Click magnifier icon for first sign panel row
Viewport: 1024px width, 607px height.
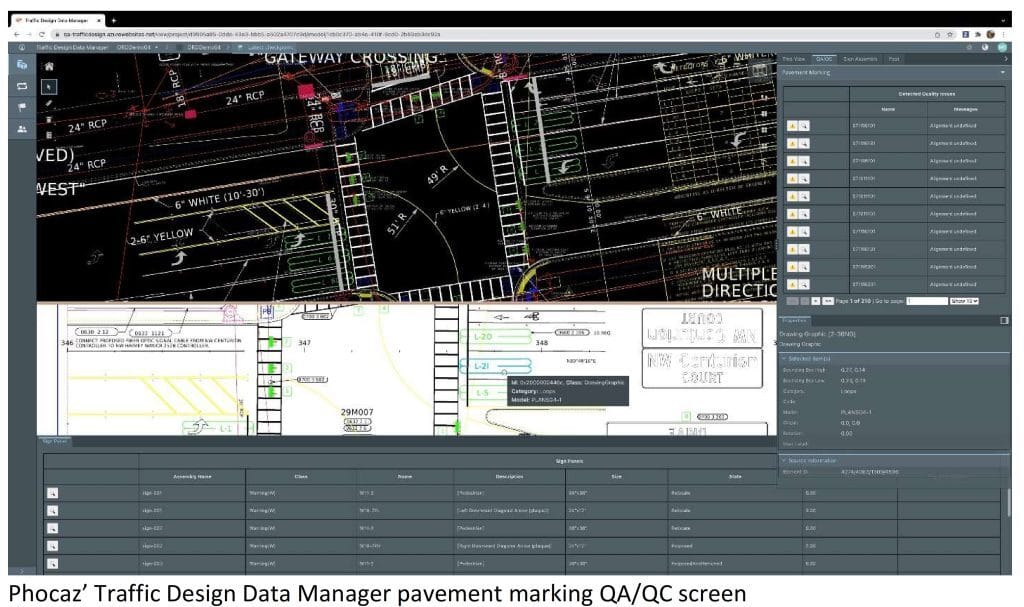tap(52, 492)
